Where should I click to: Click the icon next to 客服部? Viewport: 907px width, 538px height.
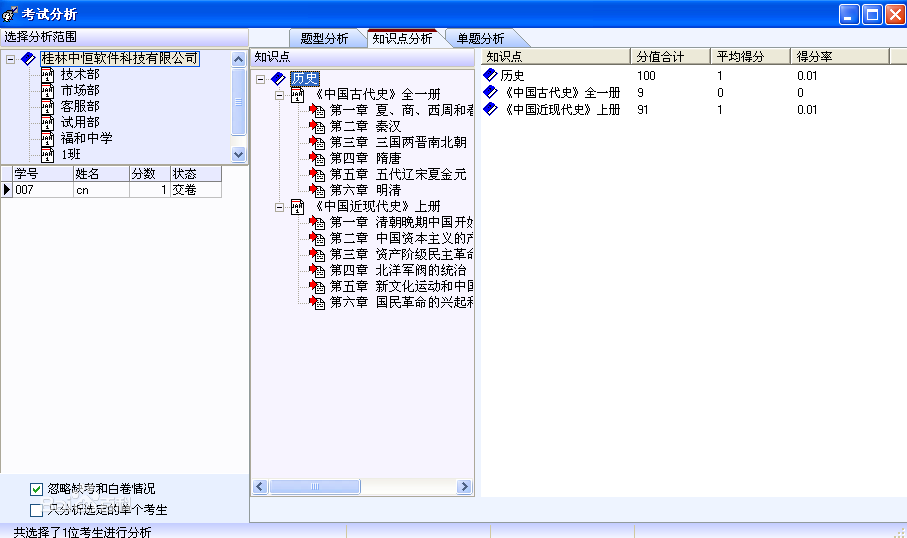(x=47, y=107)
